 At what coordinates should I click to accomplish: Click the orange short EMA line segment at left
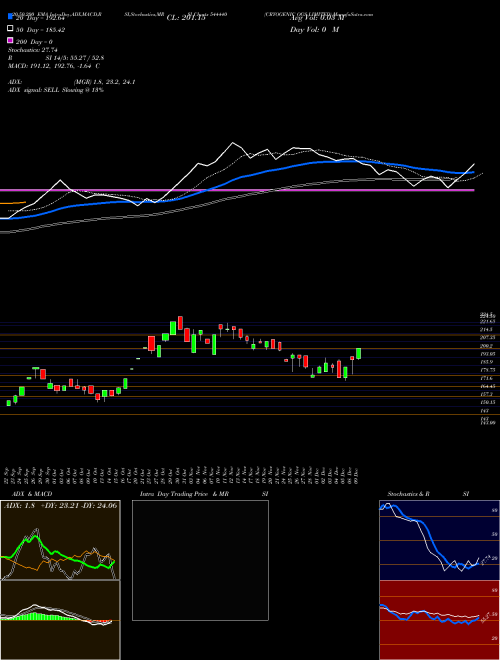pos(13,203)
